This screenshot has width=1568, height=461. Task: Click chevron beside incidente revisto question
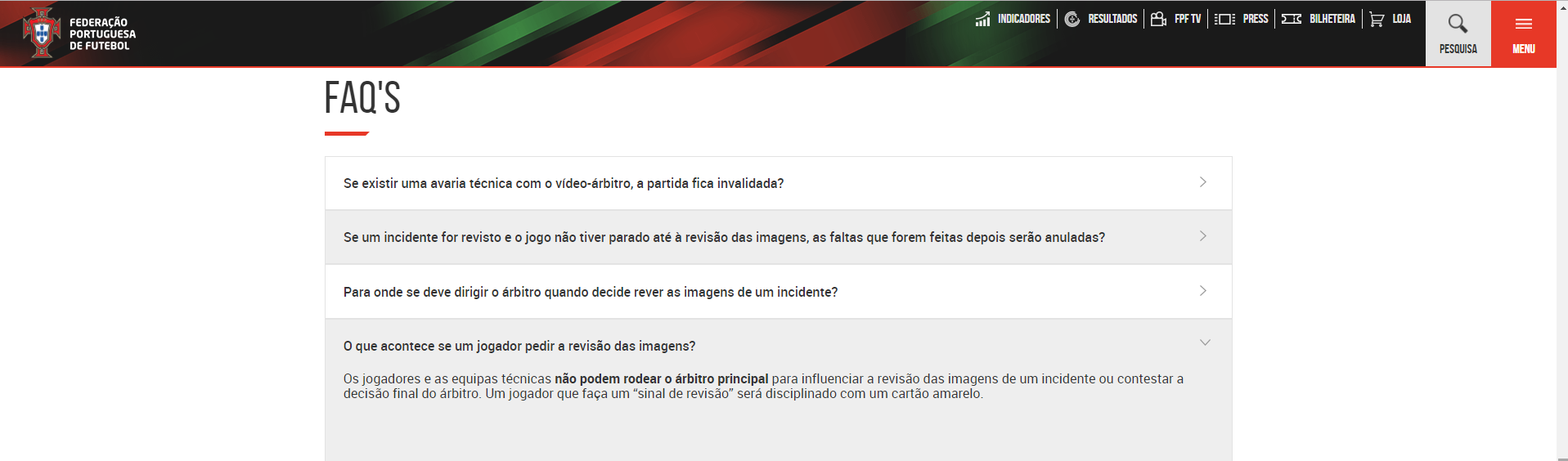(1203, 236)
